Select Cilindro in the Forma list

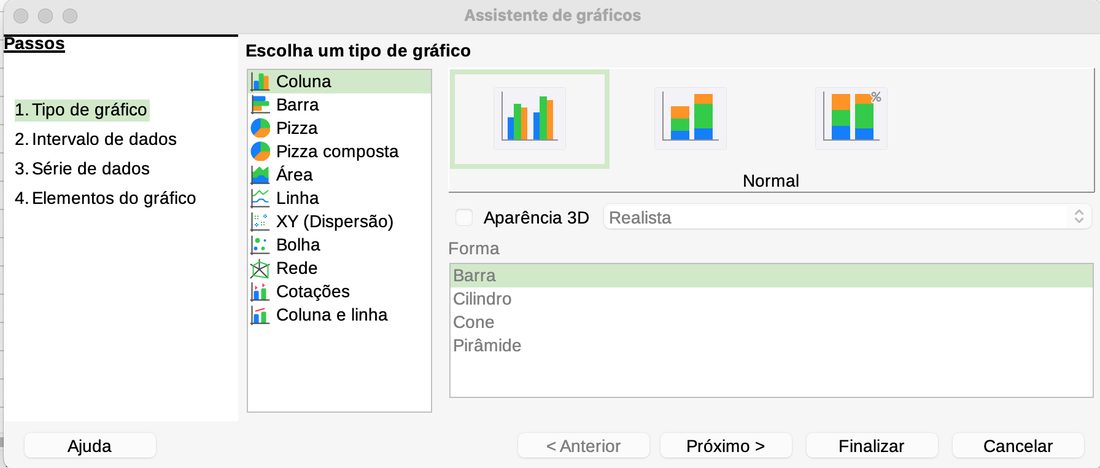coord(771,299)
